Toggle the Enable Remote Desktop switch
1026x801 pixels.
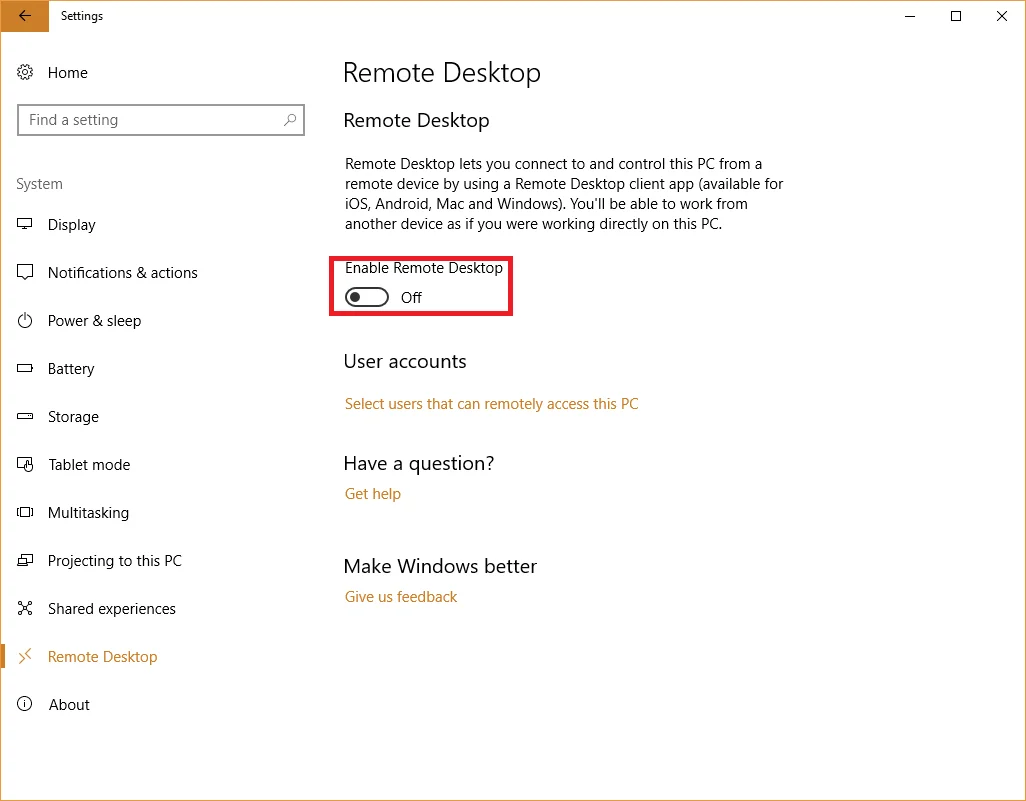(x=367, y=298)
